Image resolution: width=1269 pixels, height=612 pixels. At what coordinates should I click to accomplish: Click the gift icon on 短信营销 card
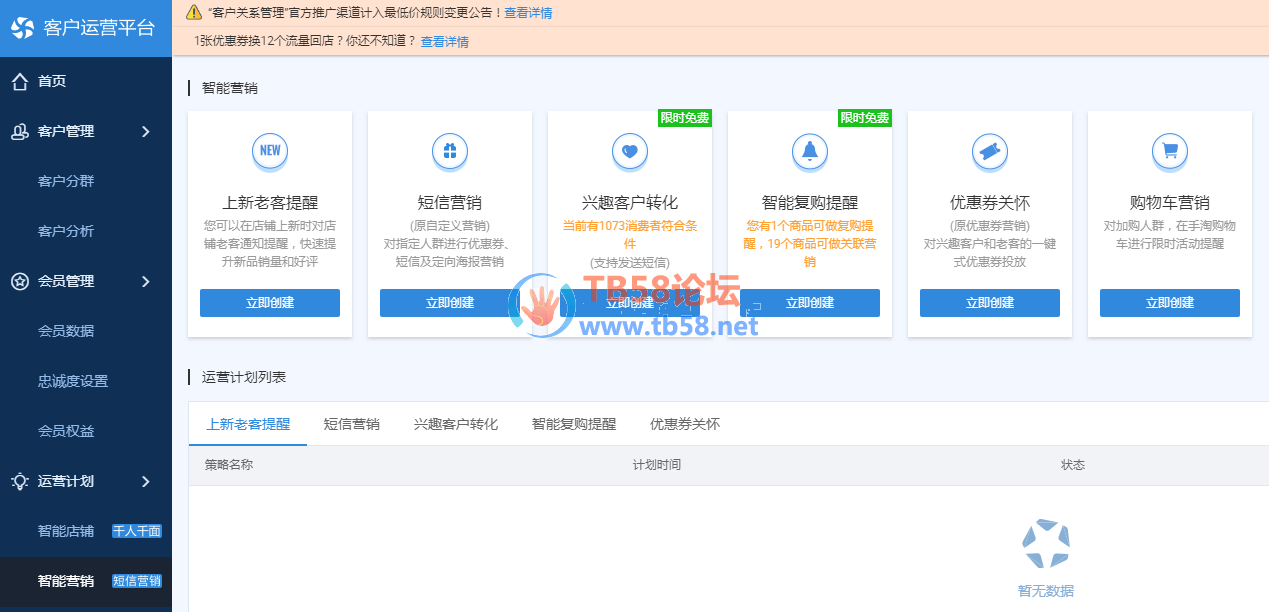click(450, 151)
